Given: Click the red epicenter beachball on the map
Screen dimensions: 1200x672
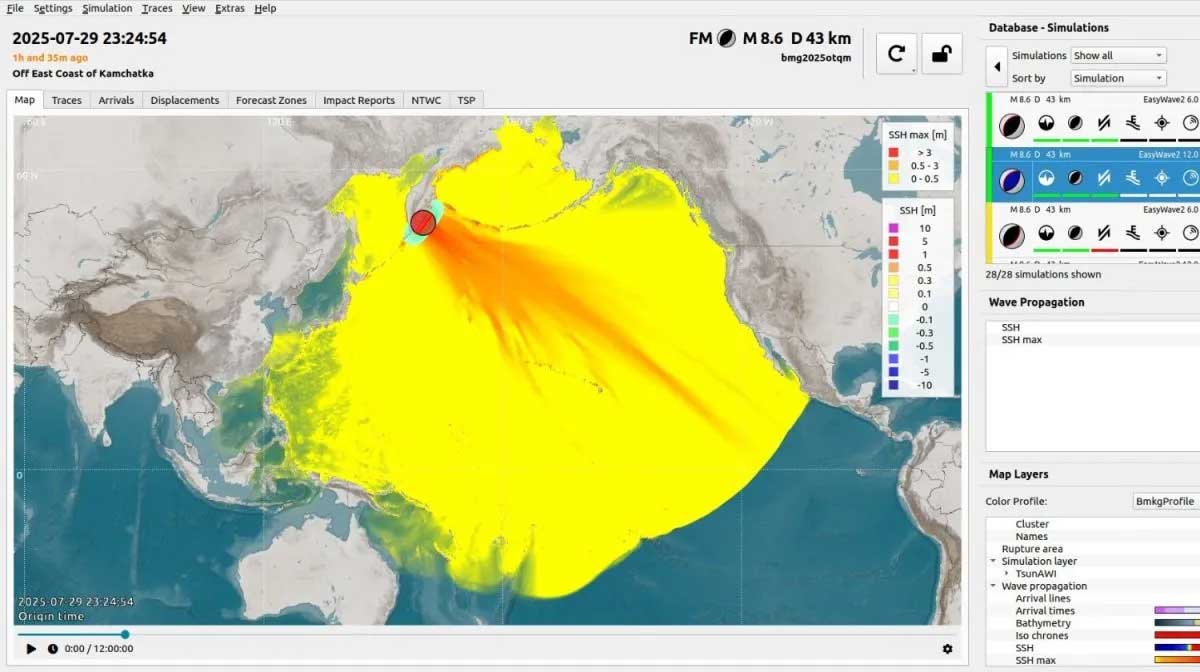Looking at the screenshot, I should click(x=423, y=222).
